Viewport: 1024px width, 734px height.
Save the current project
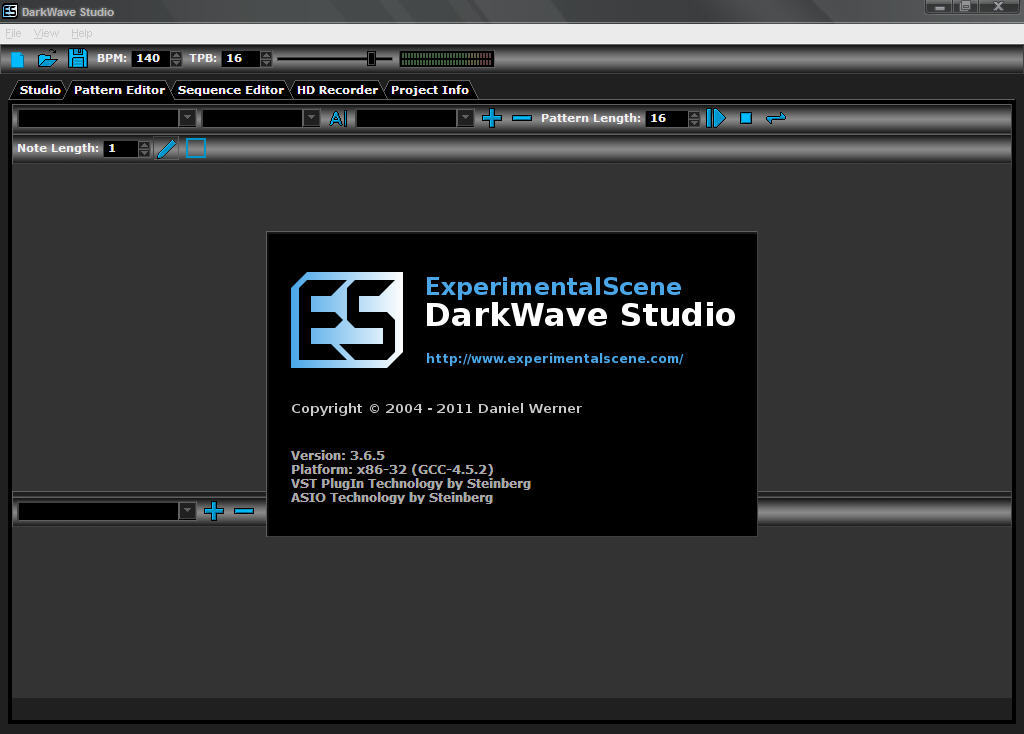[x=77, y=58]
